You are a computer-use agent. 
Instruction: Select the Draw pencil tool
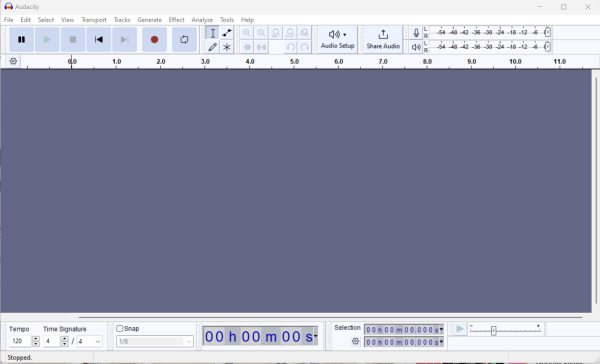pos(213,47)
